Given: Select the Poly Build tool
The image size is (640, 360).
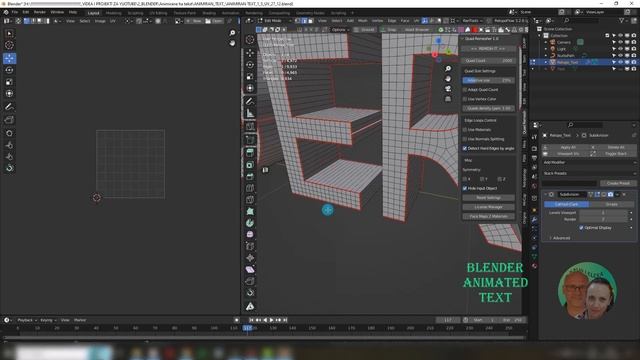Looking at the screenshot, I should pyautogui.click(x=250, y=211).
